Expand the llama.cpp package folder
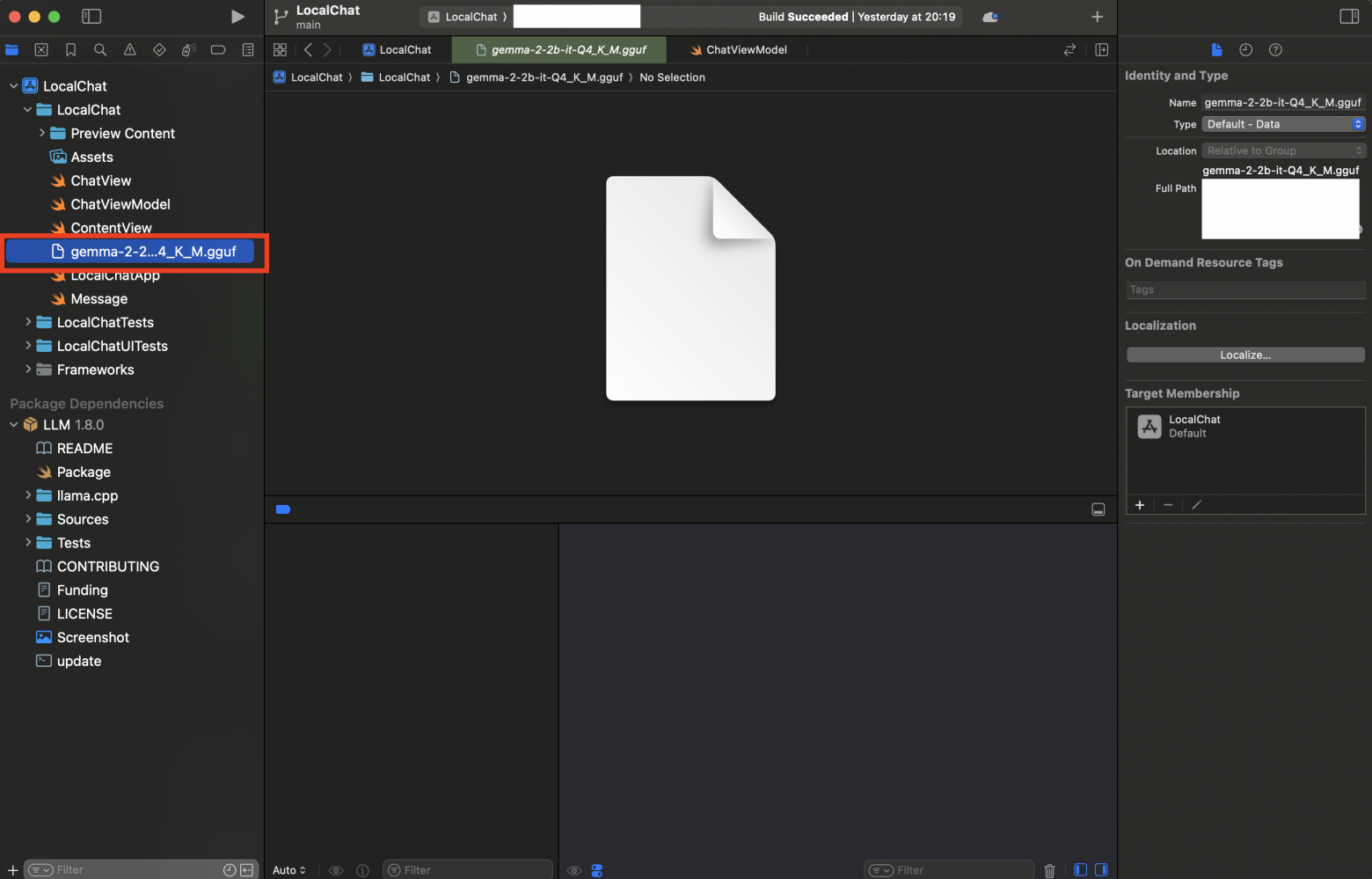Screen dimensions: 1372x879 coord(28,495)
